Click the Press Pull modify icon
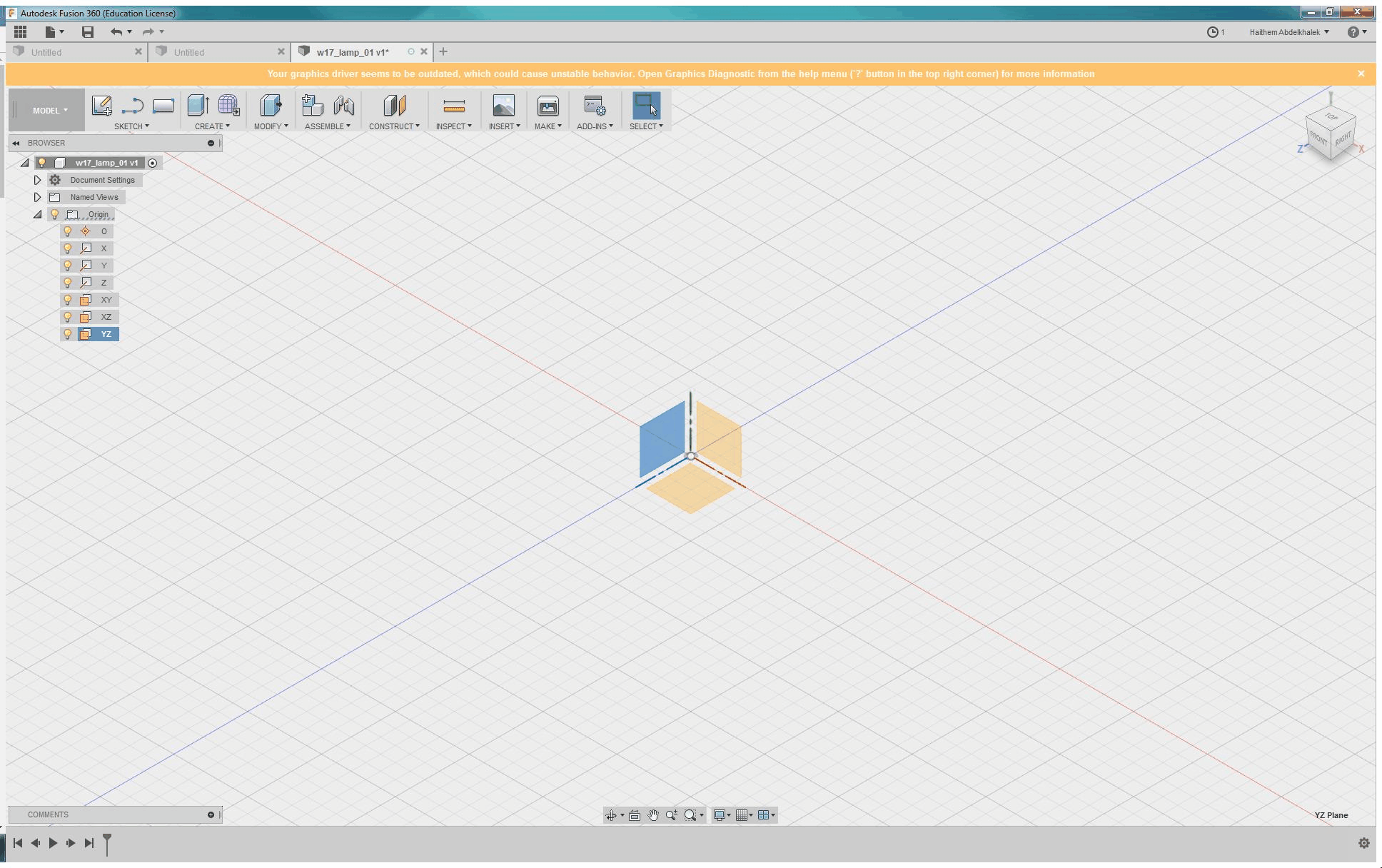The image size is (1382, 868). tap(271, 106)
